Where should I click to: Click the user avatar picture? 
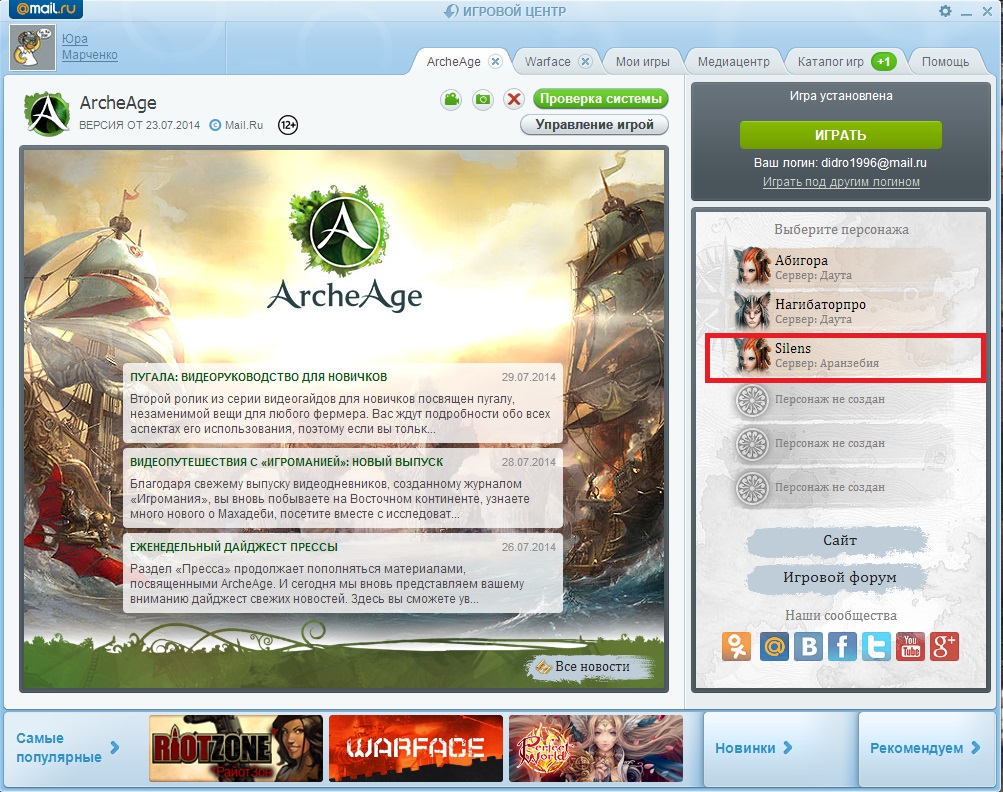tap(33, 47)
